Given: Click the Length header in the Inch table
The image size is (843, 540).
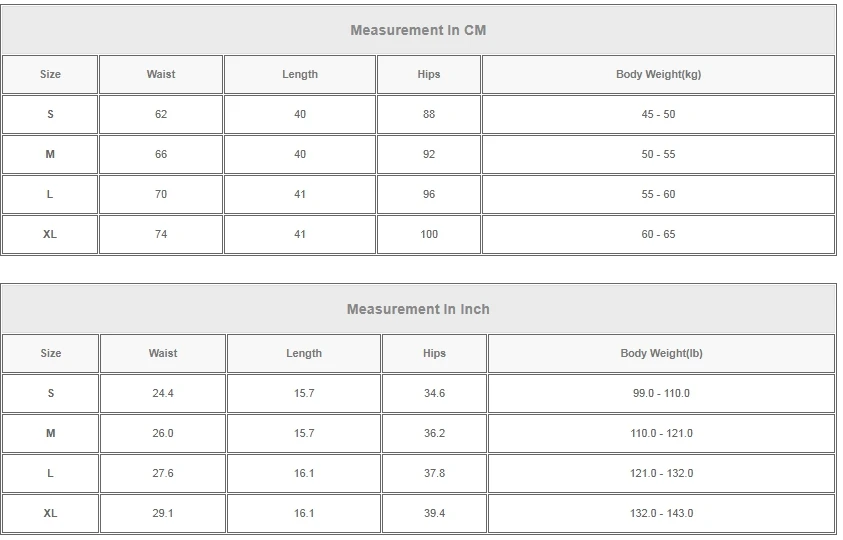Looking at the screenshot, I should click(304, 353).
